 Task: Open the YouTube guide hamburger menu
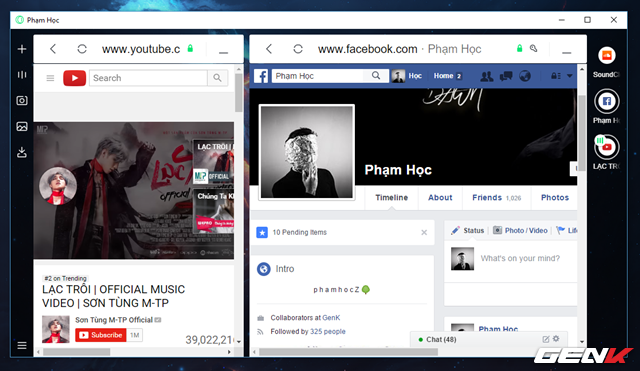point(50,78)
